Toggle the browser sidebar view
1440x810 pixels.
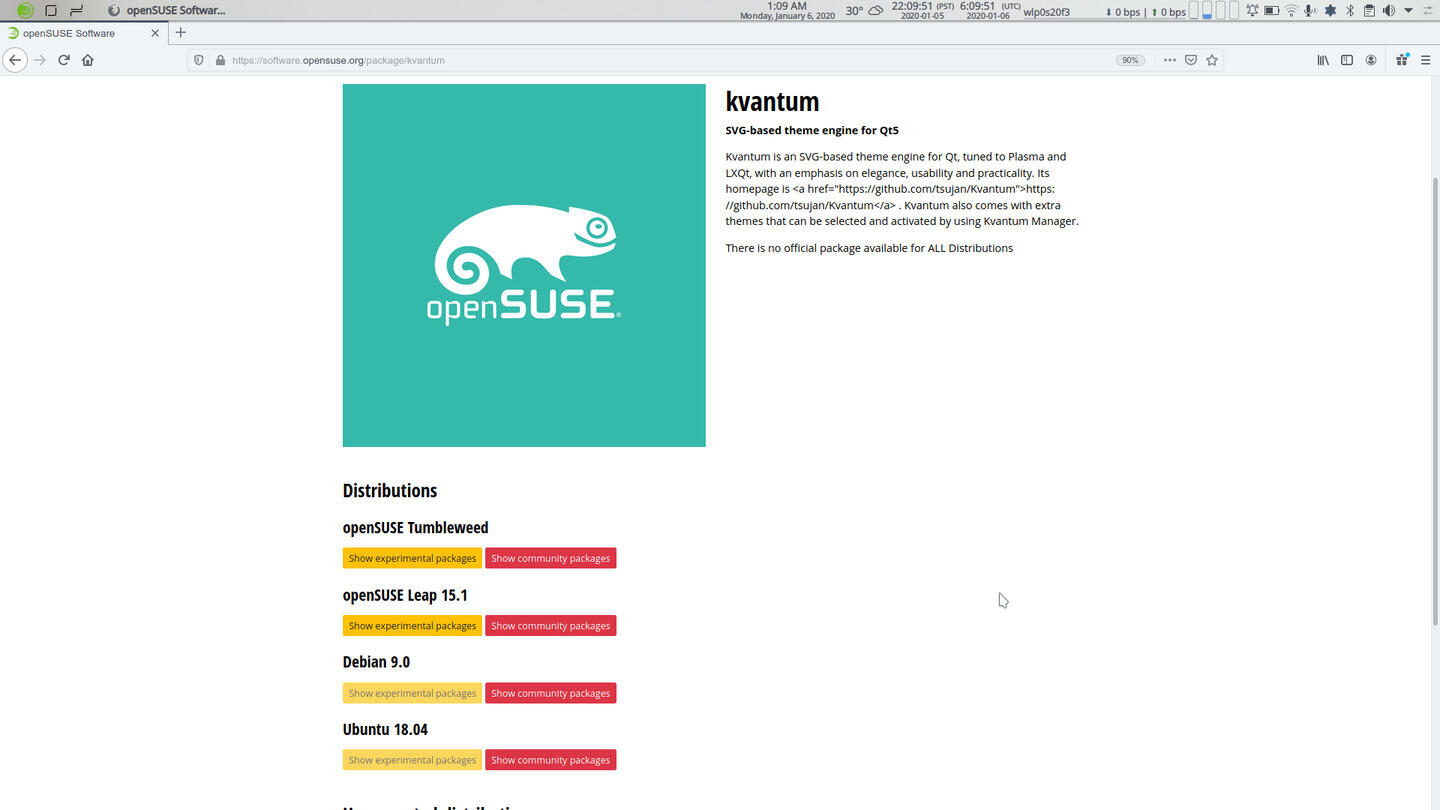coord(1347,60)
